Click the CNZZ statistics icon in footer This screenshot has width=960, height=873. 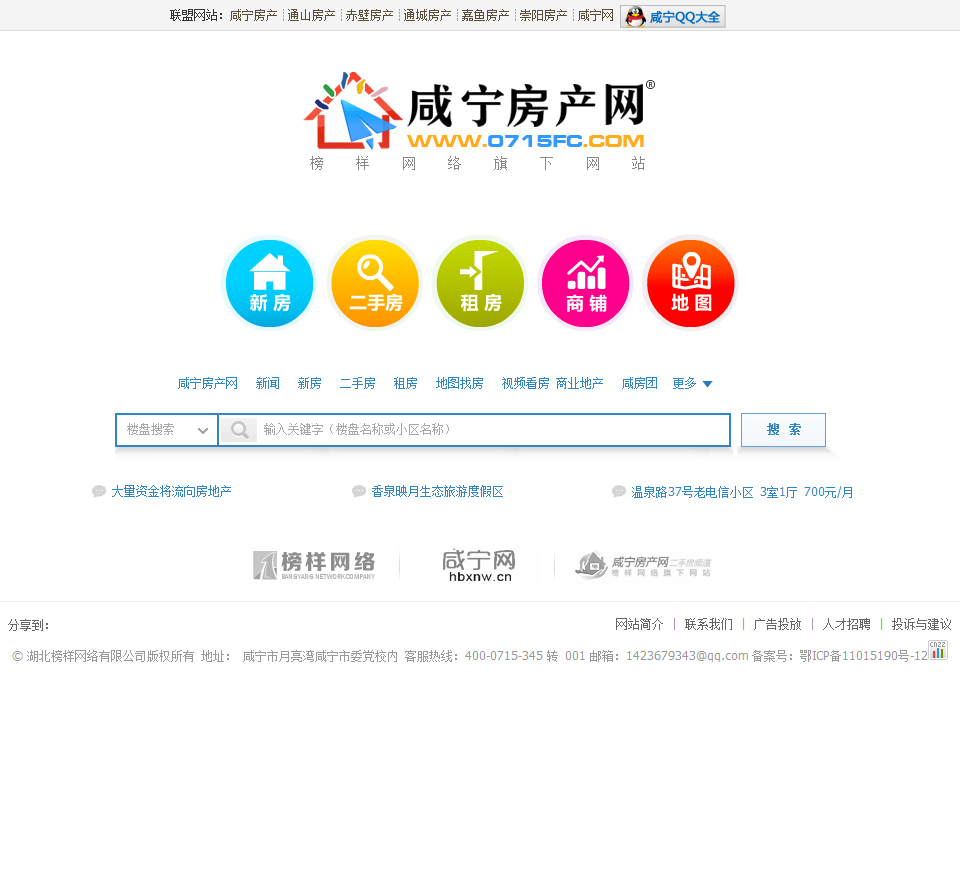(937, 650)
